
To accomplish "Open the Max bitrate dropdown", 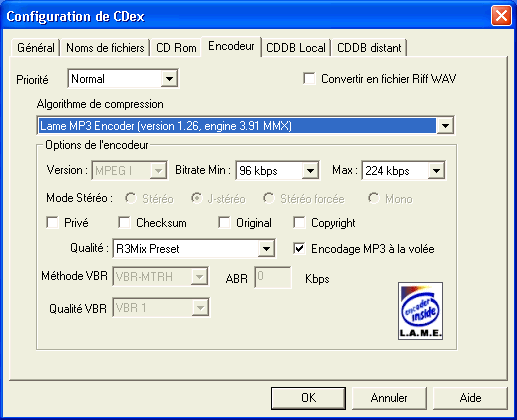I will [436, 171].
